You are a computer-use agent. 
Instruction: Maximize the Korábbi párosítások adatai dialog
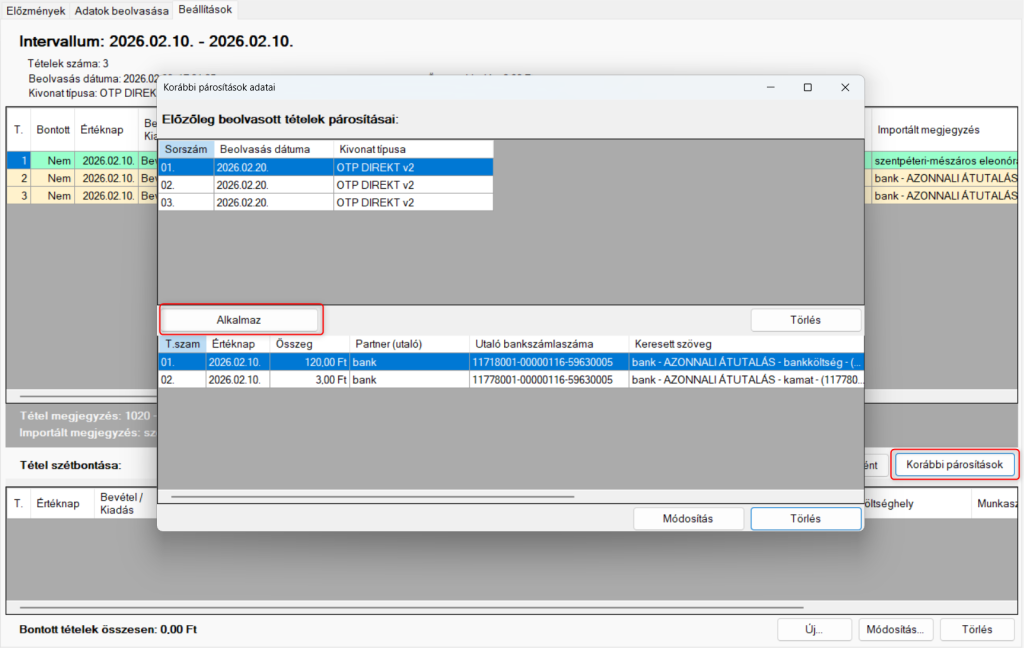[807, 87]
